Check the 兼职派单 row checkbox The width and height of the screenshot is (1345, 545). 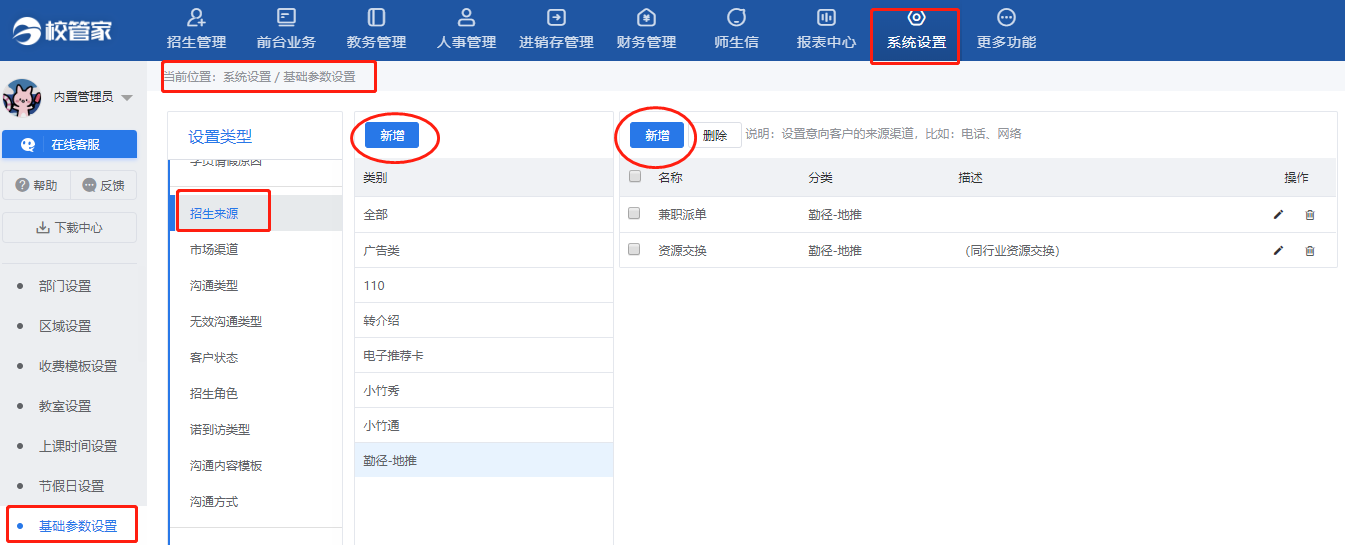pyautogui.click(x=634, y=213)
